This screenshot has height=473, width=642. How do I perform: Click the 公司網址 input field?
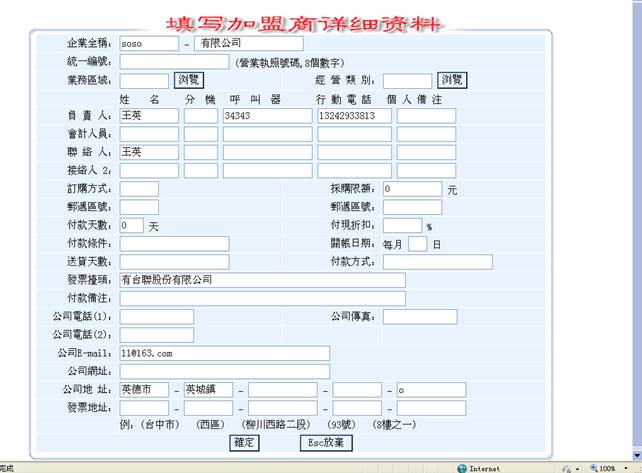point(224,372)
